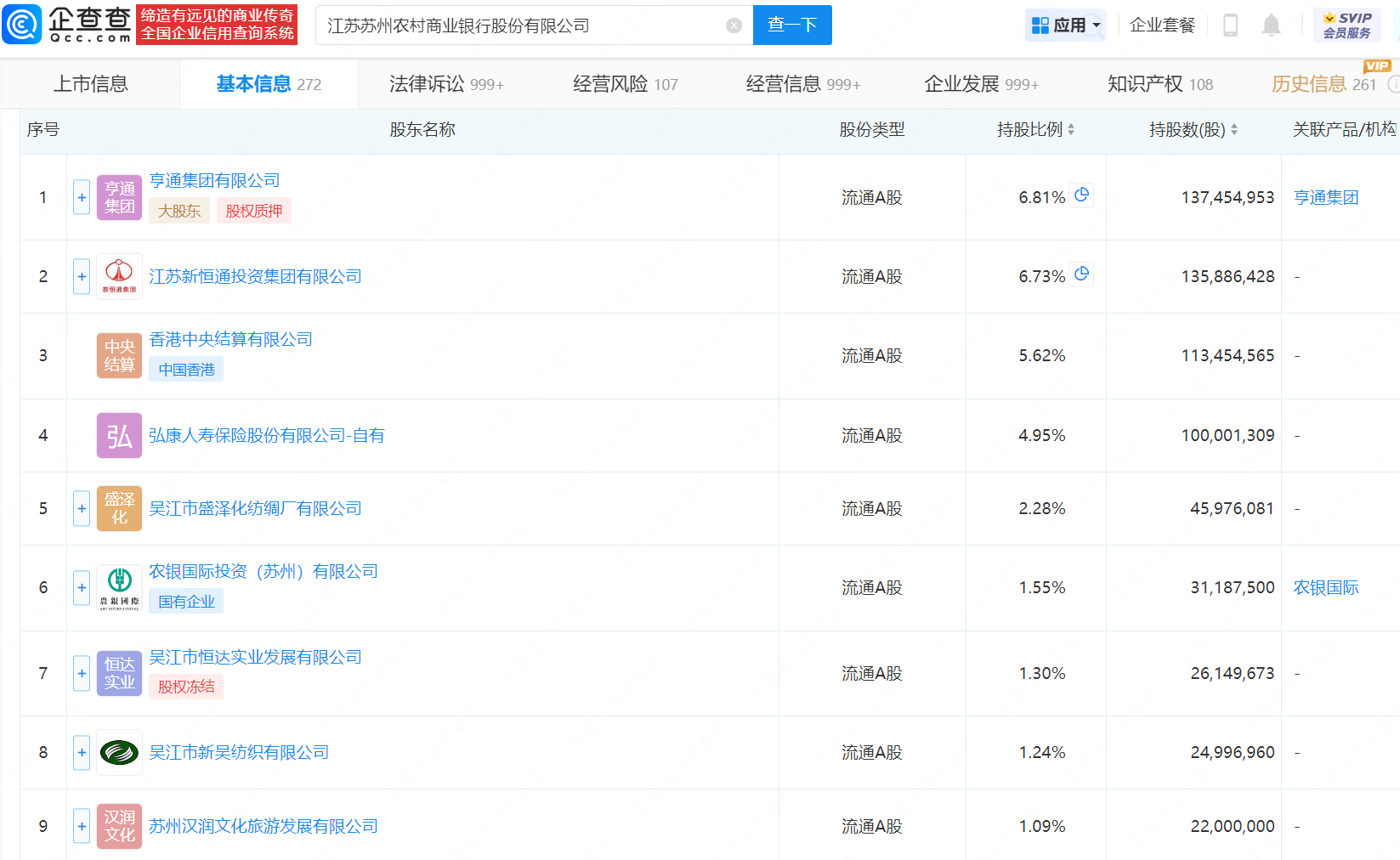
Task: Click the 新吴纺织 green logo thumbnail
Action: coord(119,753)
